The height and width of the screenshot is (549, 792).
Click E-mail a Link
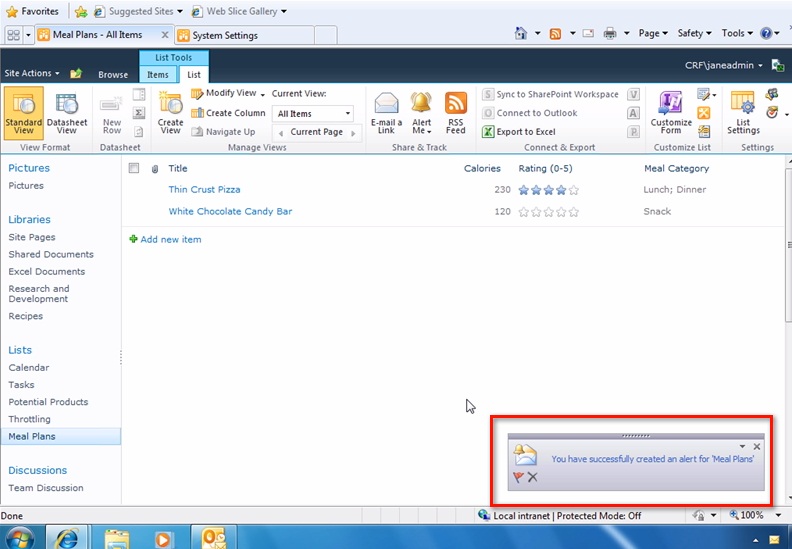coord(386,113)
